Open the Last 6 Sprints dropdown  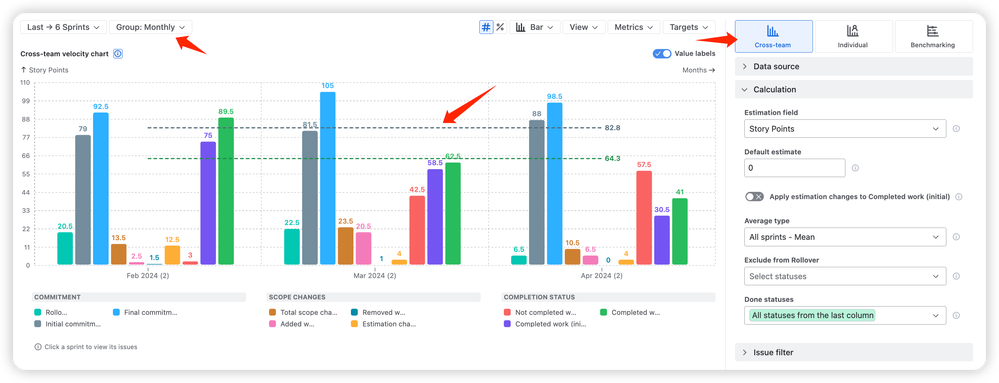tap(64, 27)
